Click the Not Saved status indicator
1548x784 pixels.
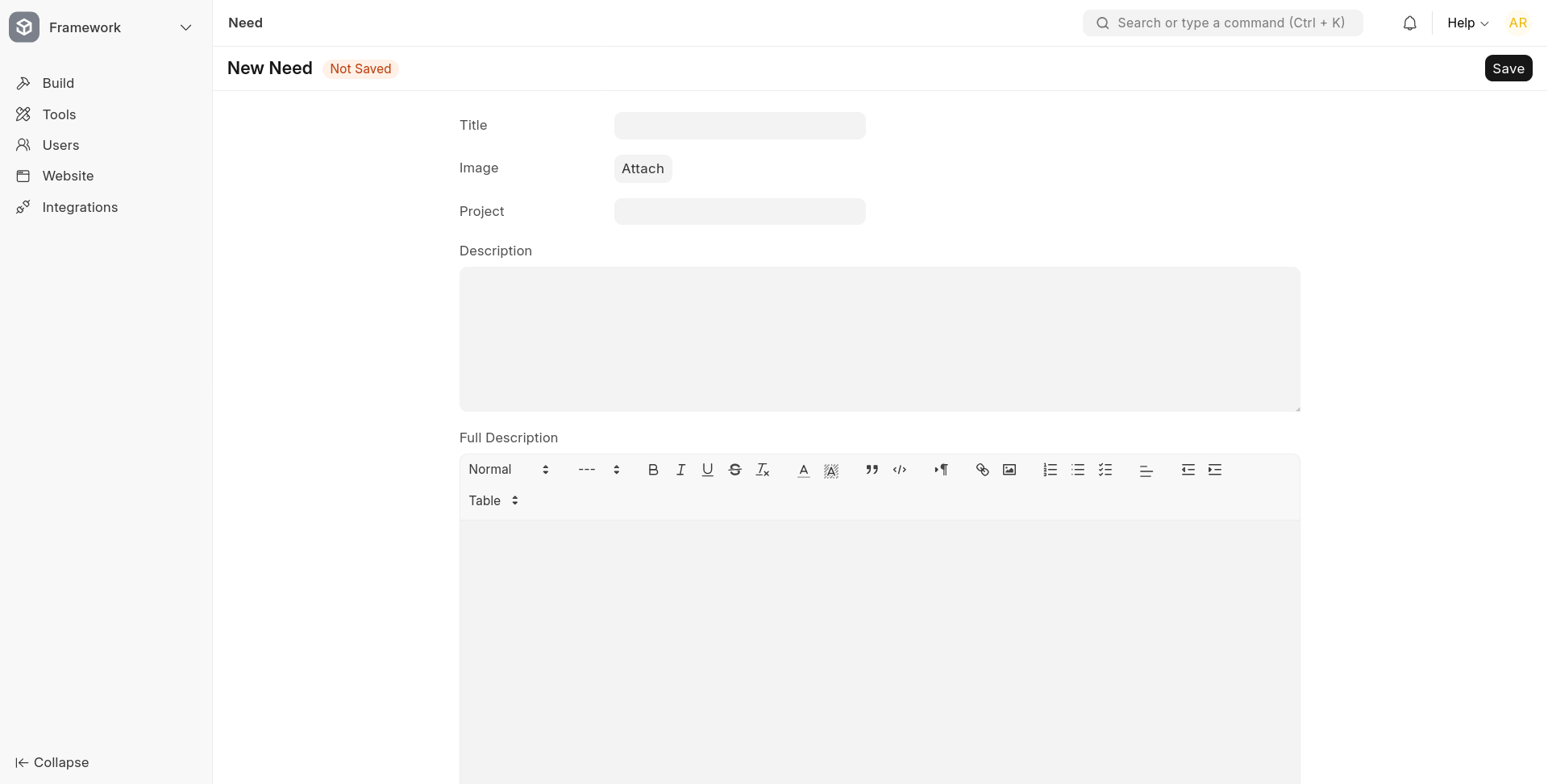[360, 69]
